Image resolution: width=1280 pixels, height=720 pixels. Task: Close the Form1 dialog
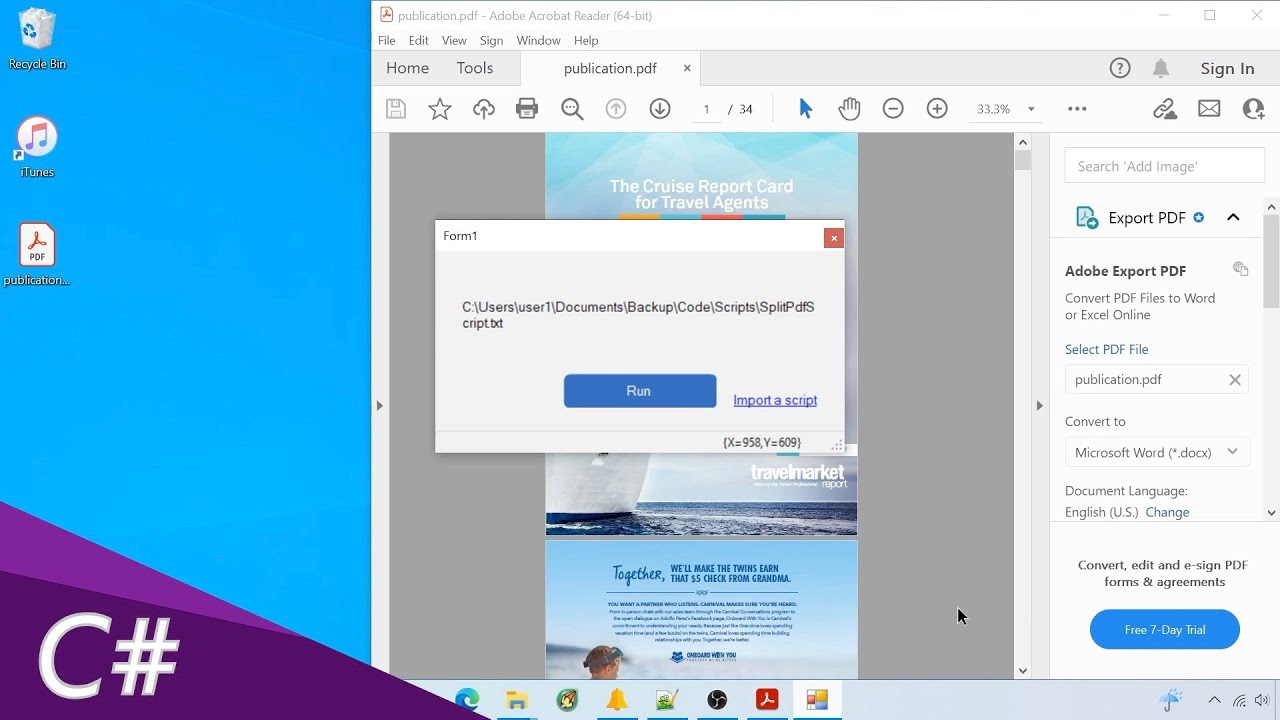[x=833, y=238]
